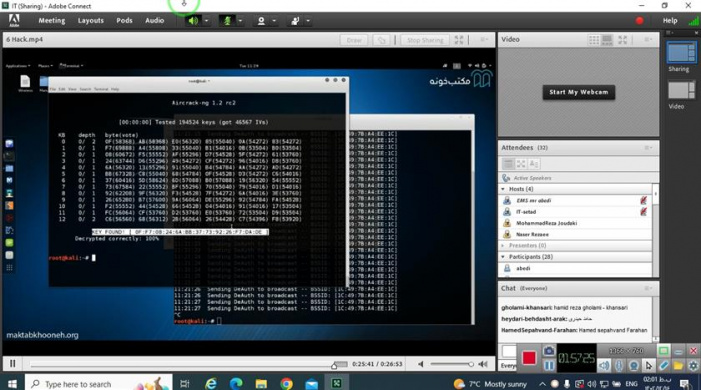Open the Audio menu
This screenshot has width=701, height=390.
pyautogui.click(x=154, y=21)
